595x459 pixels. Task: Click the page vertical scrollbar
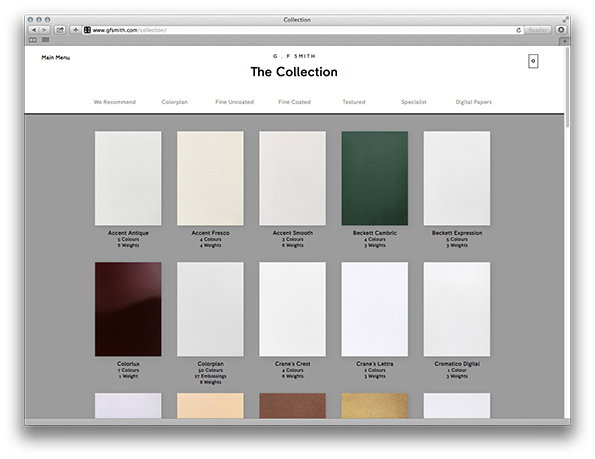point(567,87)
